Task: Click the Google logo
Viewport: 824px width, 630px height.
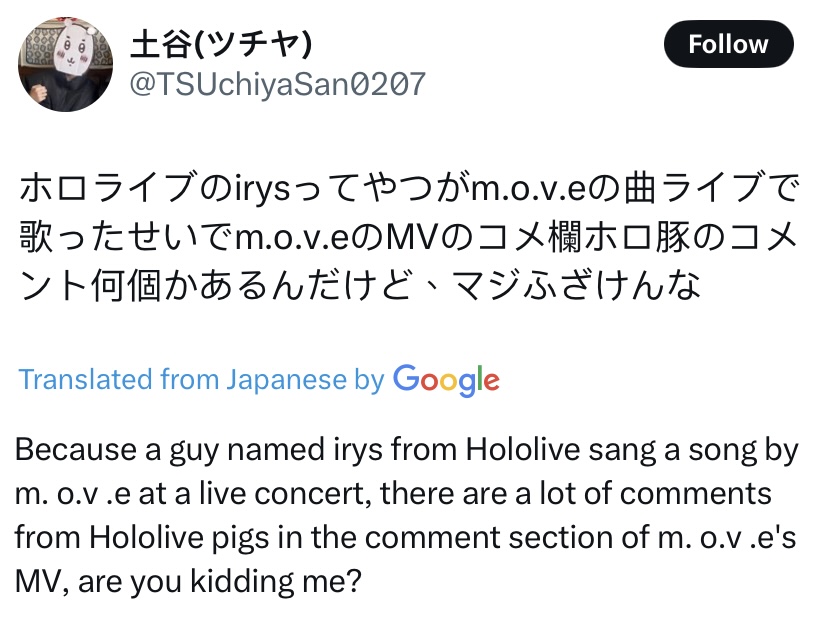Action: (446, 380)
